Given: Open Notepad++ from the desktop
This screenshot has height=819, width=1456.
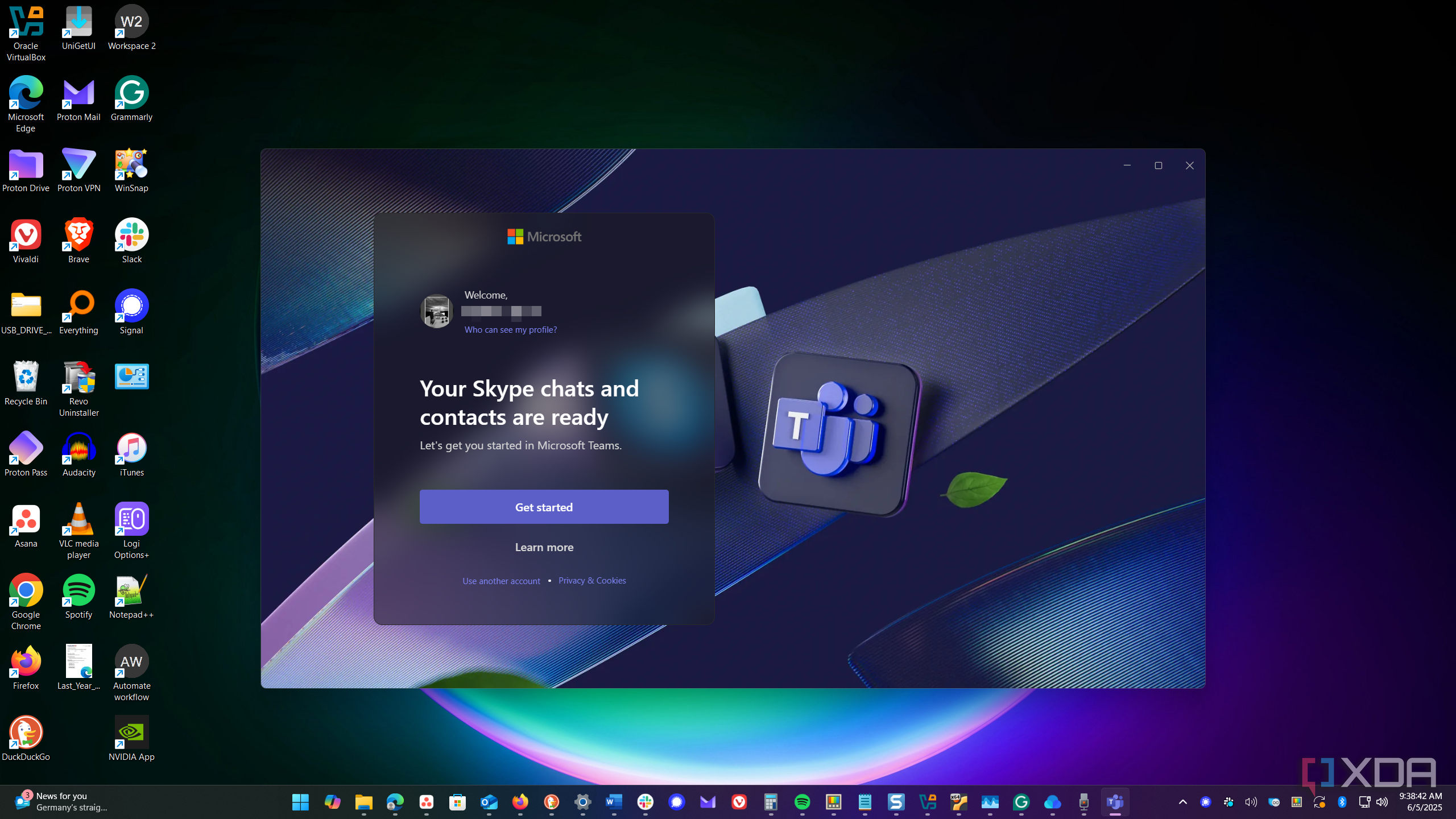Looking at the screenshot, I should 131,591.
